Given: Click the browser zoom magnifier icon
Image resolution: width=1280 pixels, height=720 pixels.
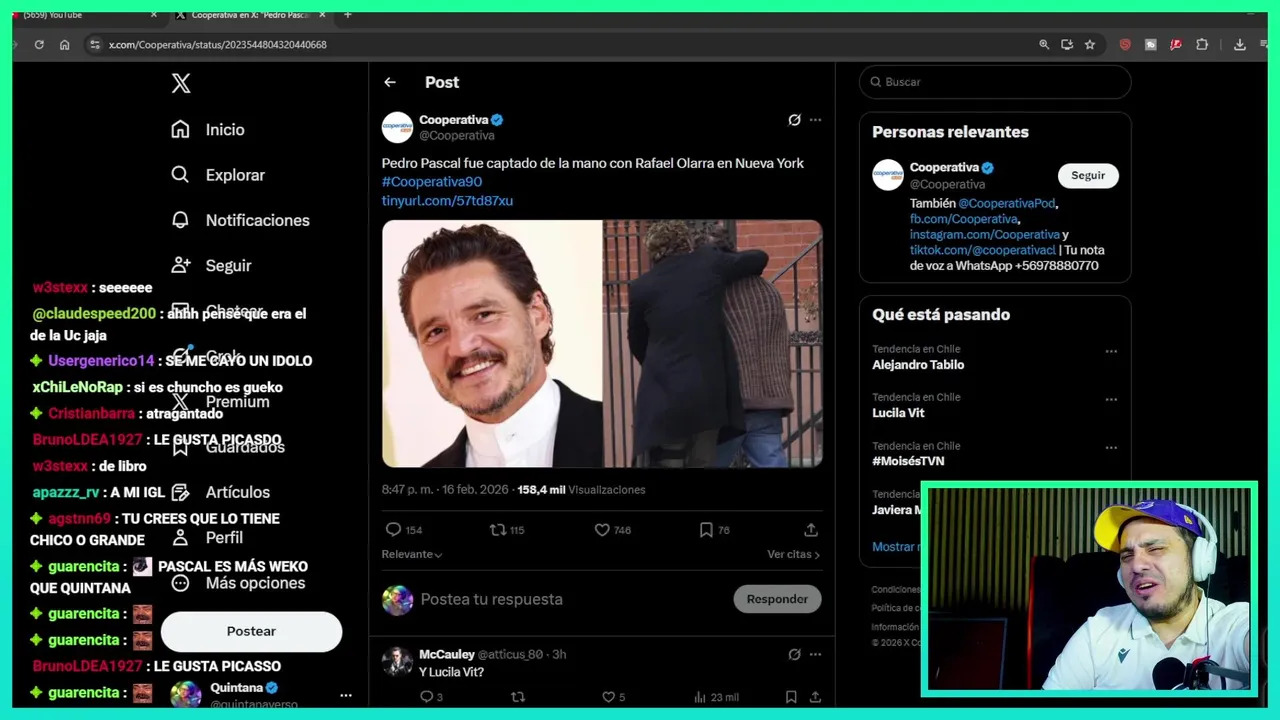Looking at the screenshot, I should point(1044,44).
